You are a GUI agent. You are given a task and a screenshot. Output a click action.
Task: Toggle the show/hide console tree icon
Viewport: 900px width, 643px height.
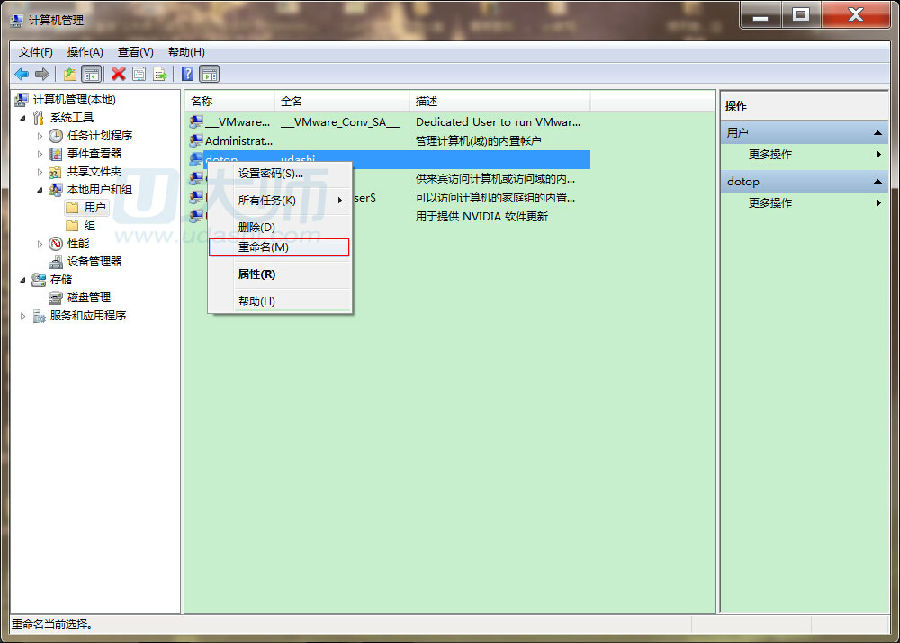(92, 74)
